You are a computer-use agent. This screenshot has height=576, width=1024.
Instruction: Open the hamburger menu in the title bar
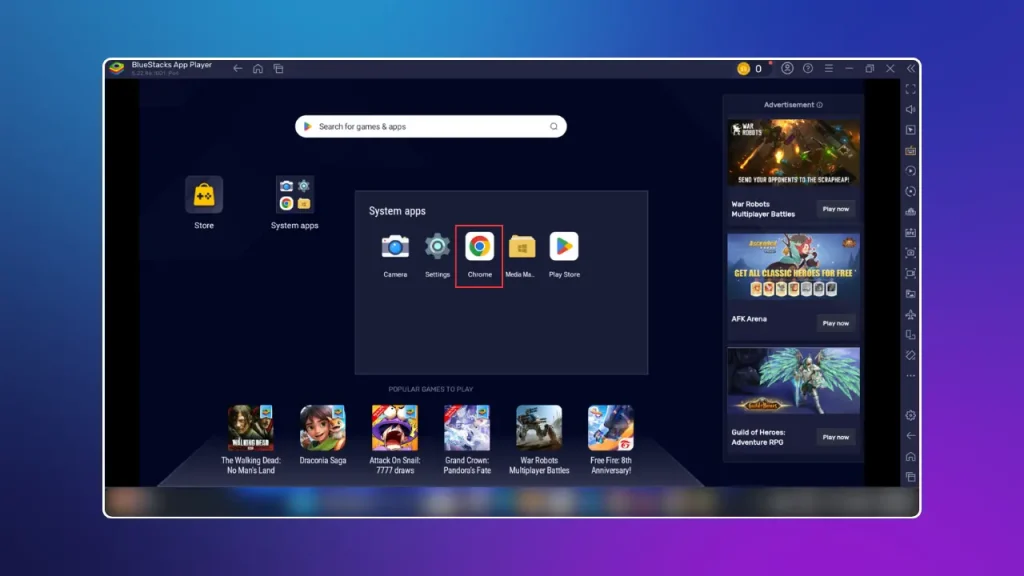click(x=829, y=69)
